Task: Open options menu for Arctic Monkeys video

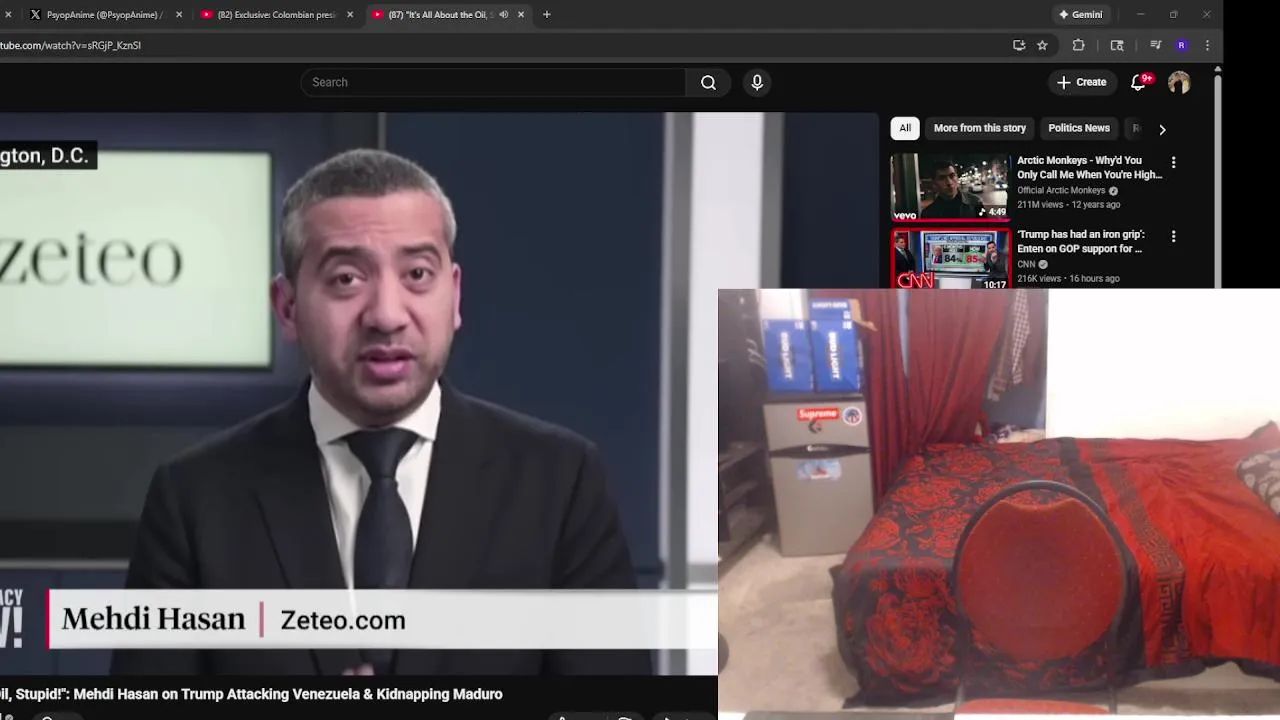Action: 1173,162
